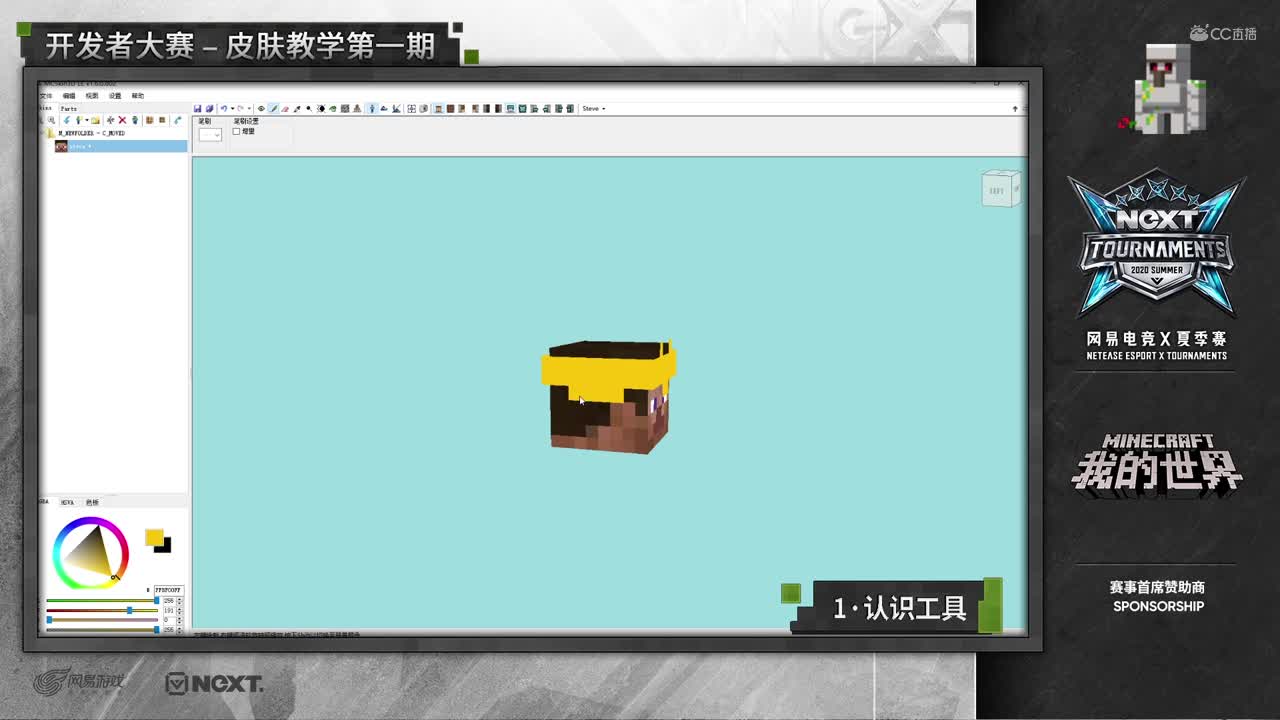Select the Pencil drawing tool
1280x720 pixels.
pyautogui.click(x=273, y=109)
